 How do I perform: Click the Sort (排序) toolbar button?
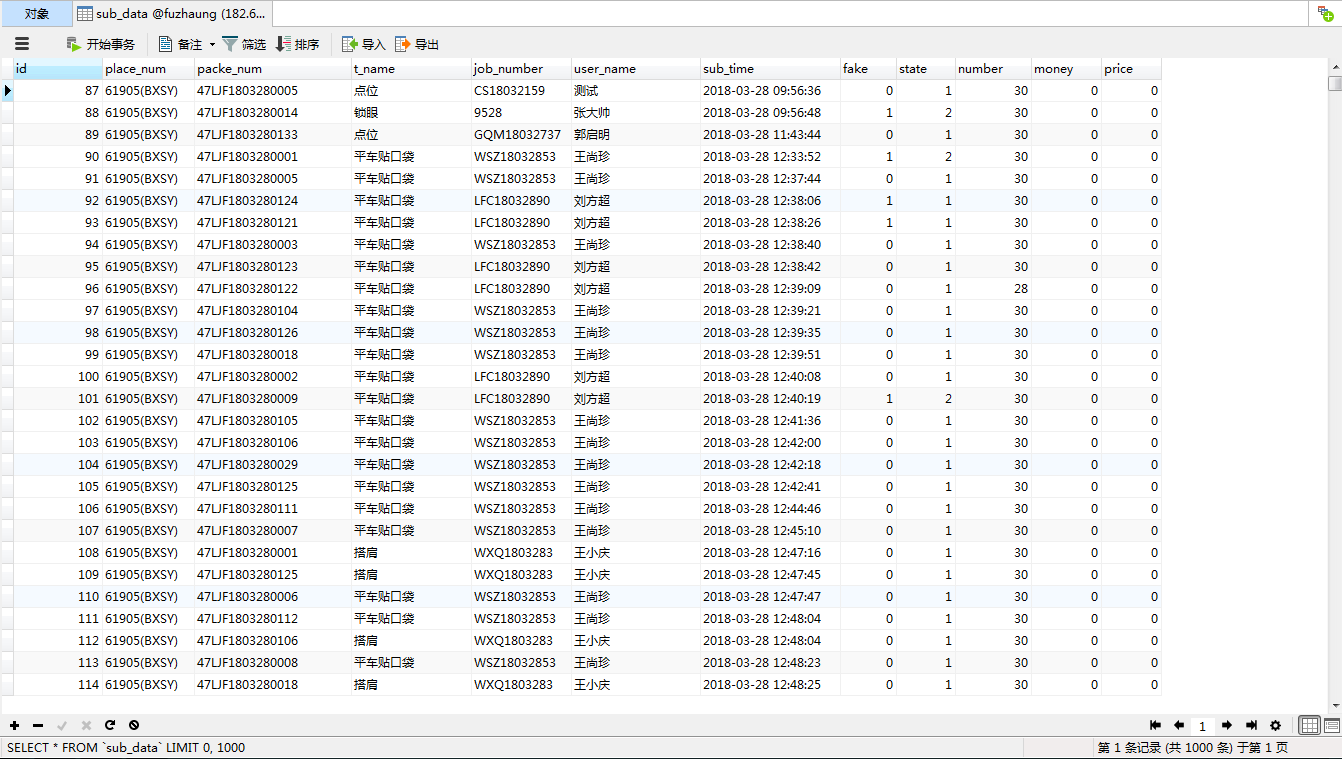click(x=298, y=44)
